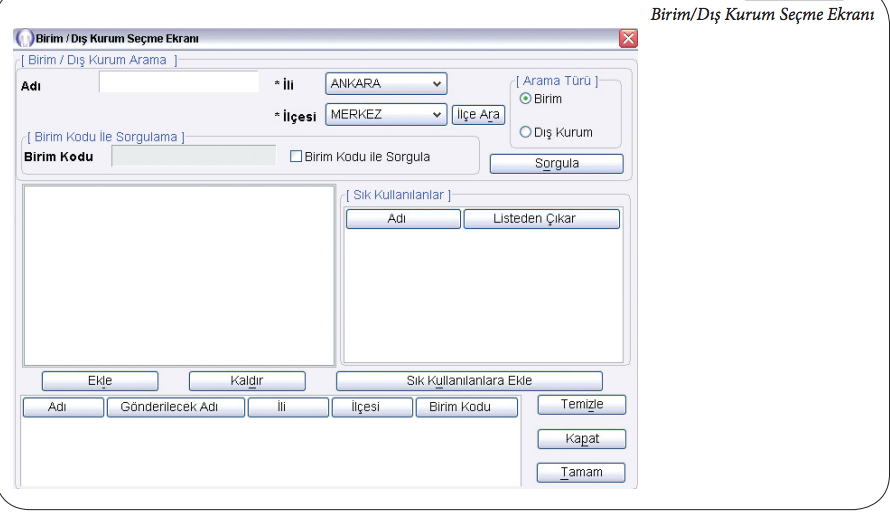Click the Birim Kodu text field
This screenshot has height=515, width=890.
pyautogui.click(x=193, y=156)
